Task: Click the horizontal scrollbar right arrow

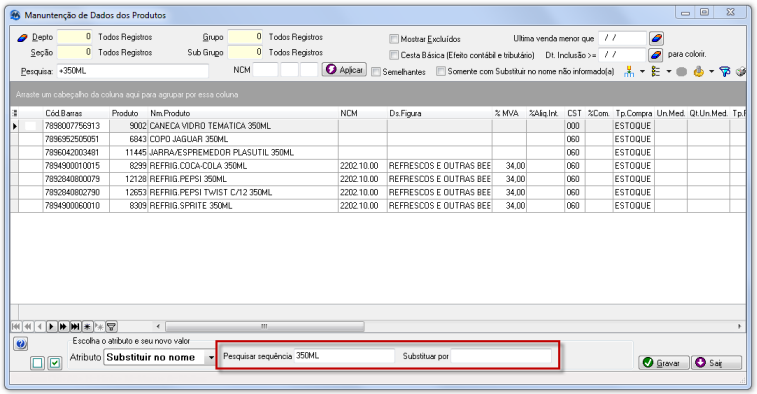Action: (x=740, y=326)
